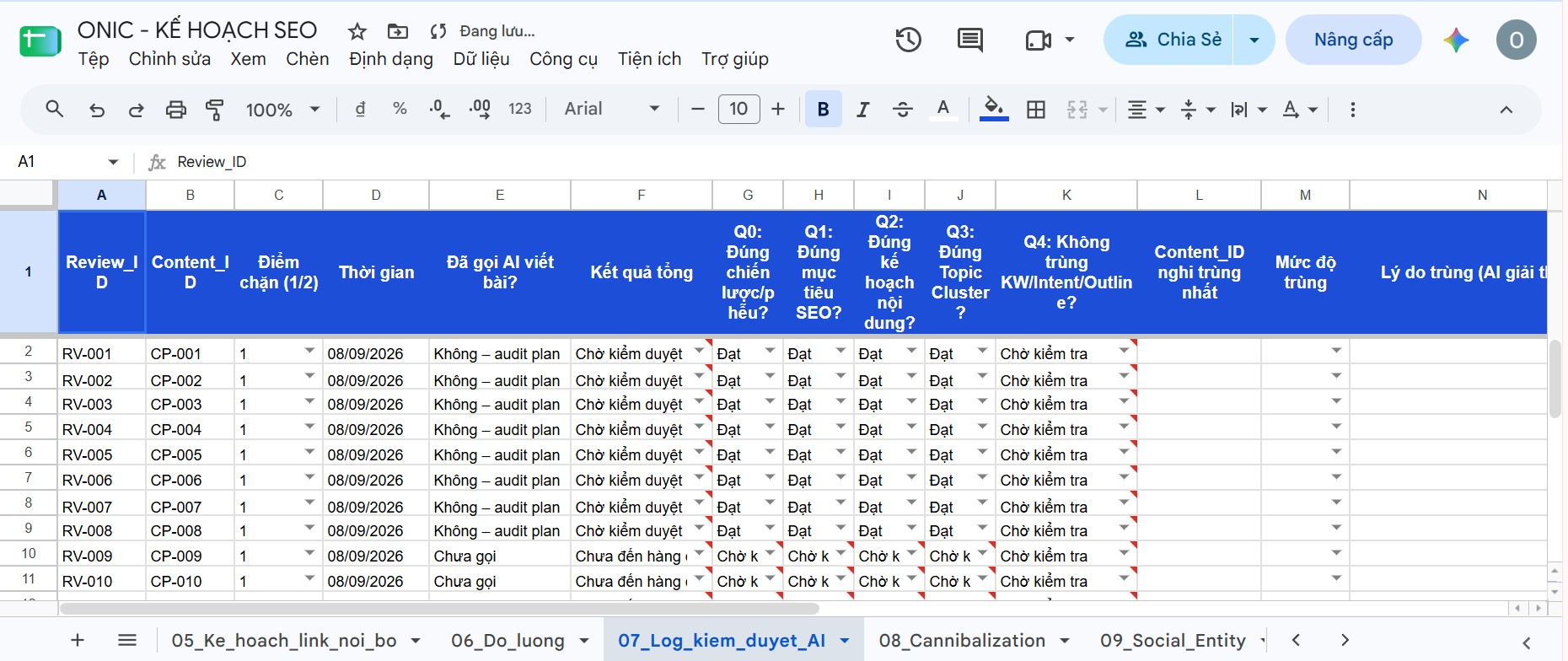1568x661 pixels.
Task: Toggle bold formatting
Action: 824,109
